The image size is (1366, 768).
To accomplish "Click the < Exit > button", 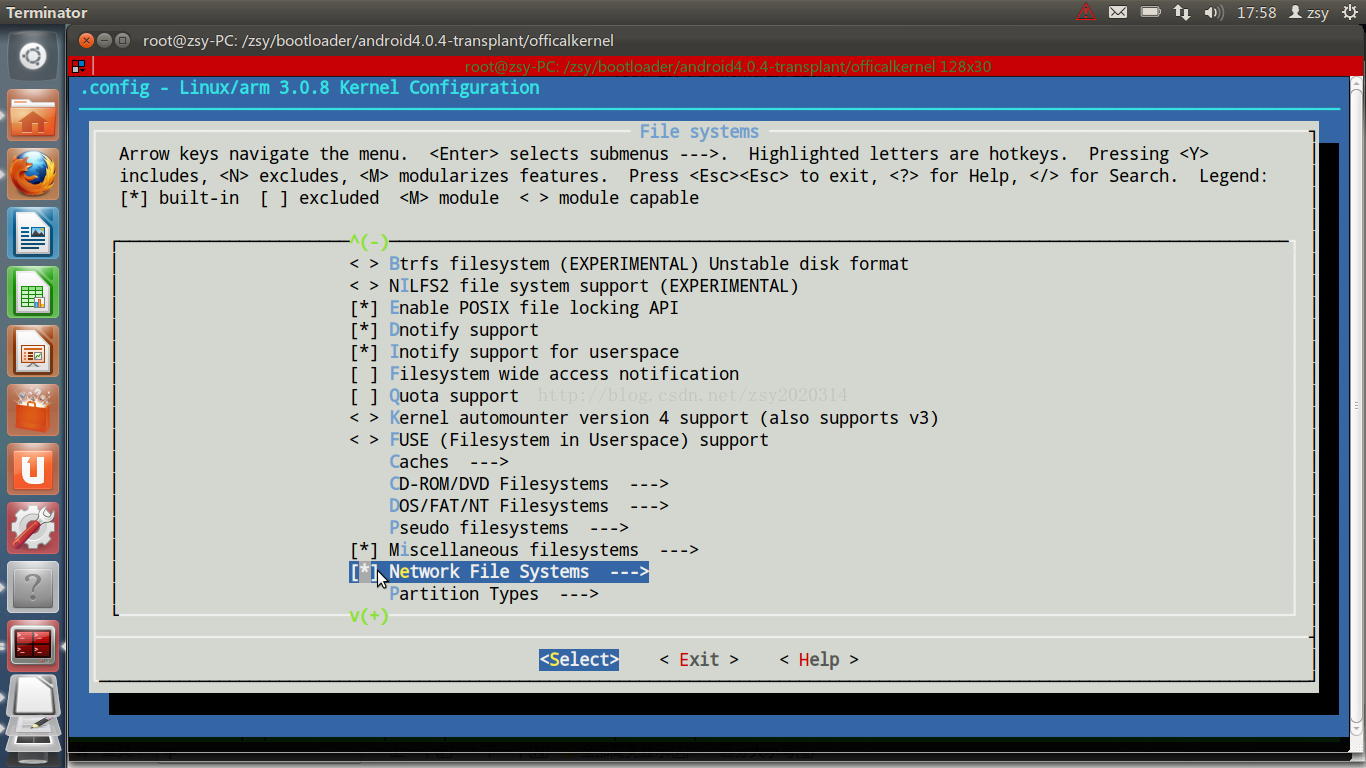I will point(699,660).
